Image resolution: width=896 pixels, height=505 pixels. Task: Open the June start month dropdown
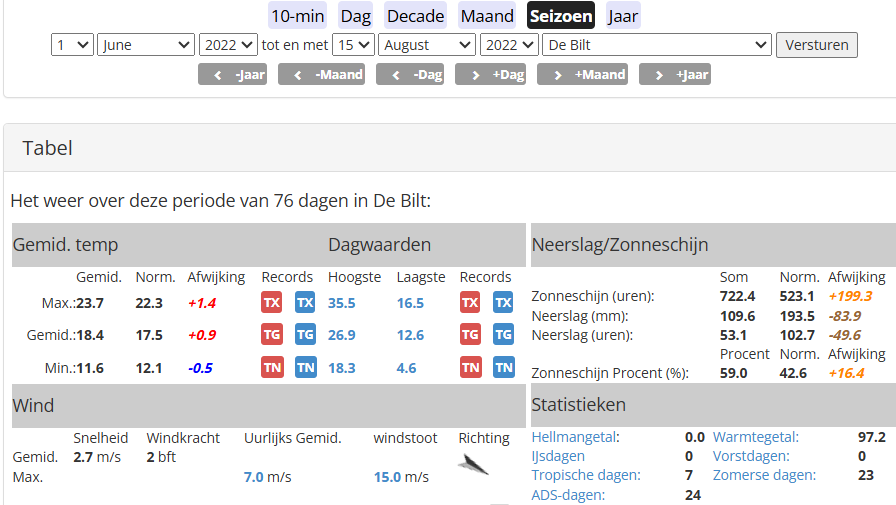[x=146, y=45]
